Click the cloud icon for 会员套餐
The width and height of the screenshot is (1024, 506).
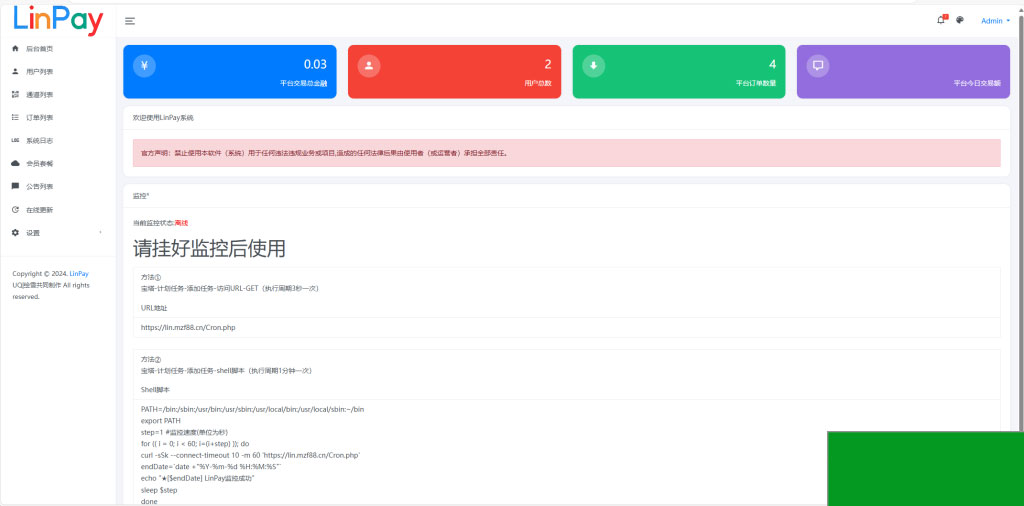16,163
